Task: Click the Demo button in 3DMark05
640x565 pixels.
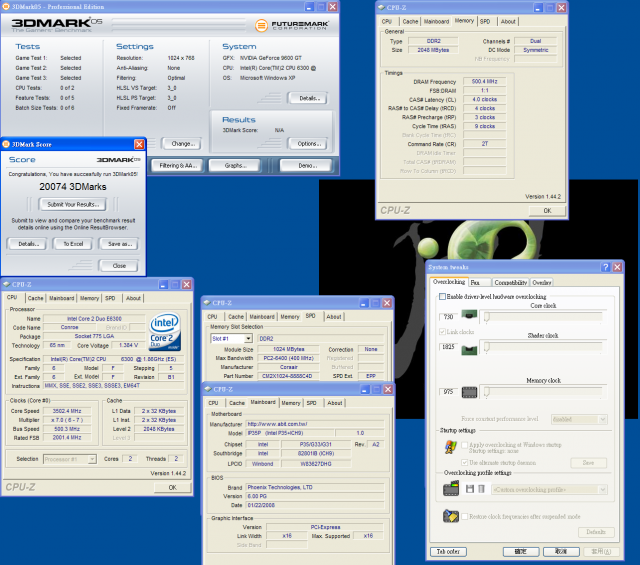Action: tap(306, 165)
